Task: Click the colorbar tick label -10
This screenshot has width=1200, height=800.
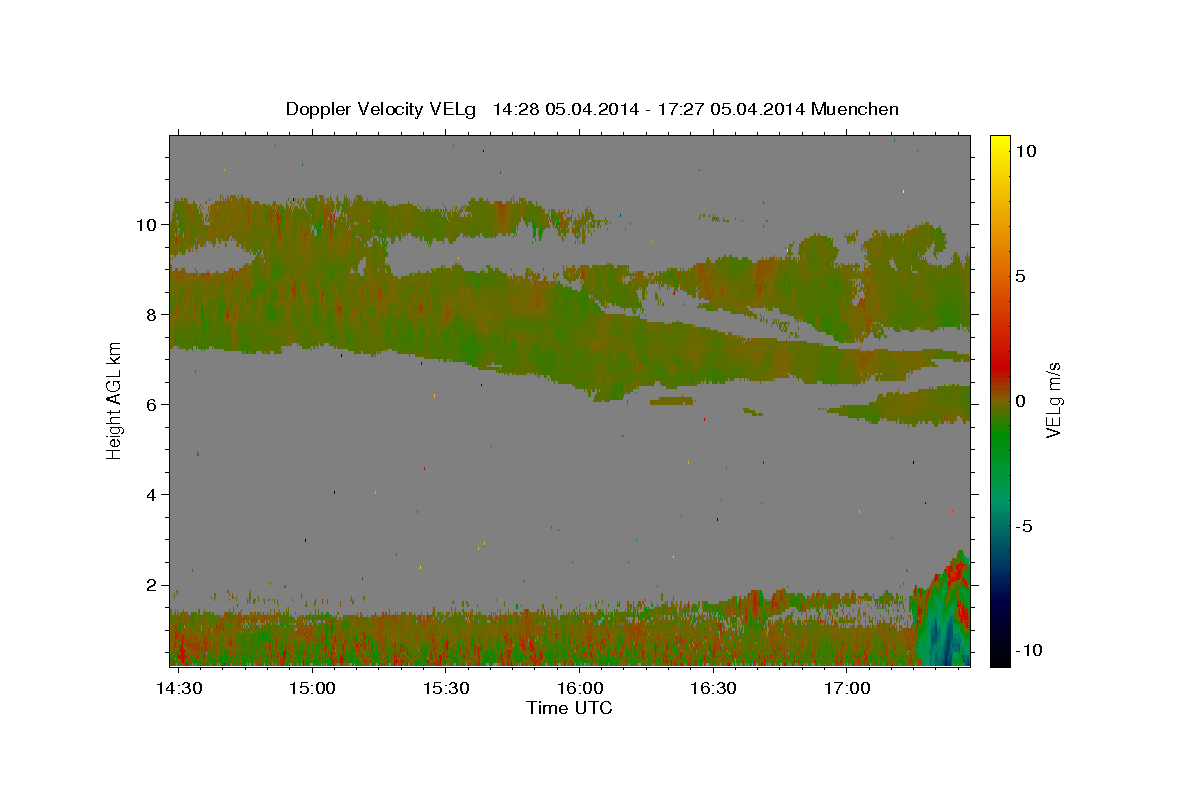Action: [1028, 651]
